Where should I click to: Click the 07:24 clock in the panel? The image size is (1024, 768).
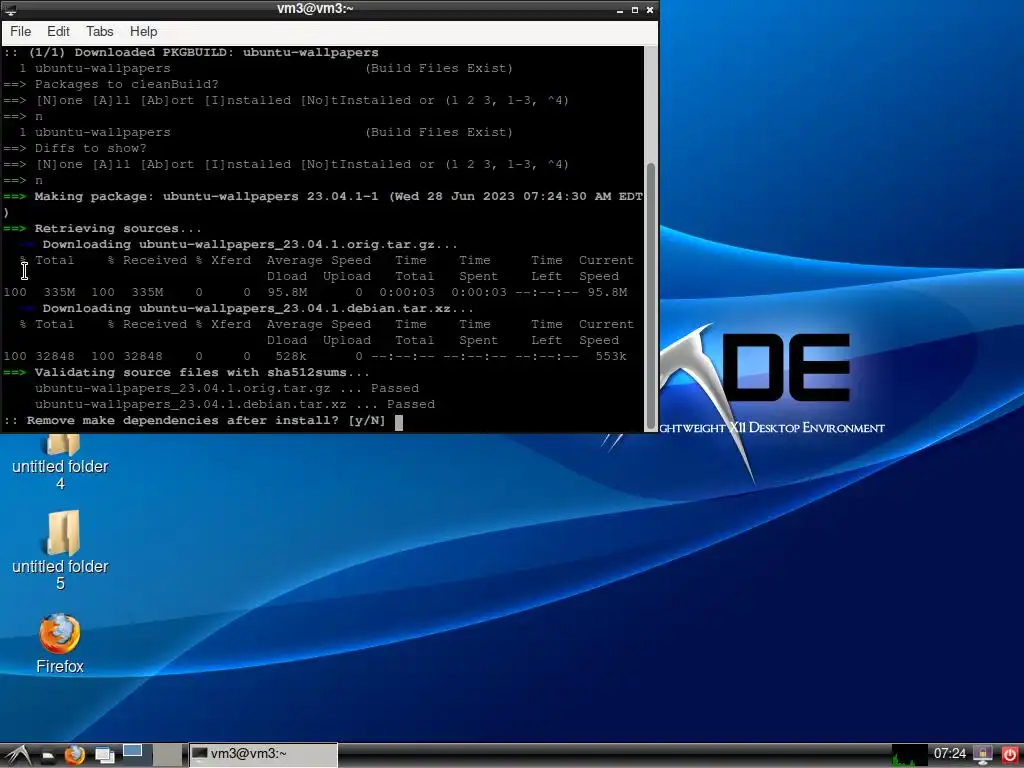click(950, 754)
